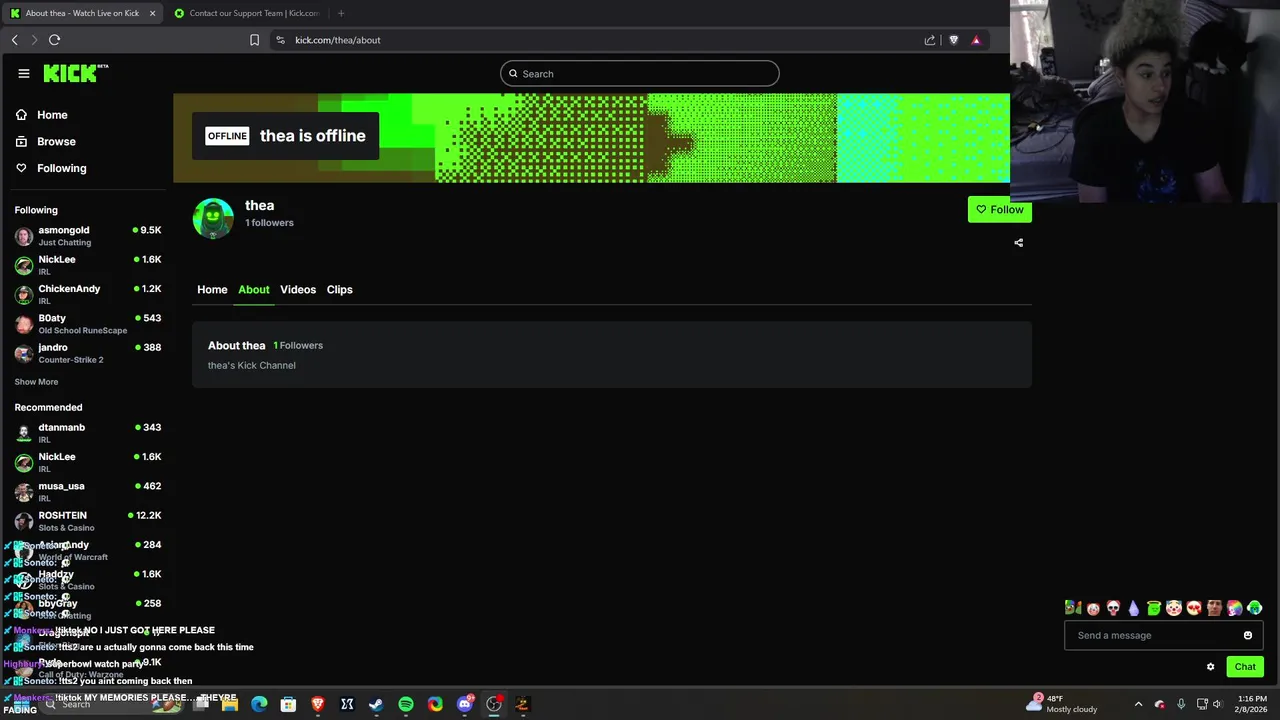Open the Kick hamburger menu
Viewport: 1280px width, 720px height.
(x=23, y=73)
